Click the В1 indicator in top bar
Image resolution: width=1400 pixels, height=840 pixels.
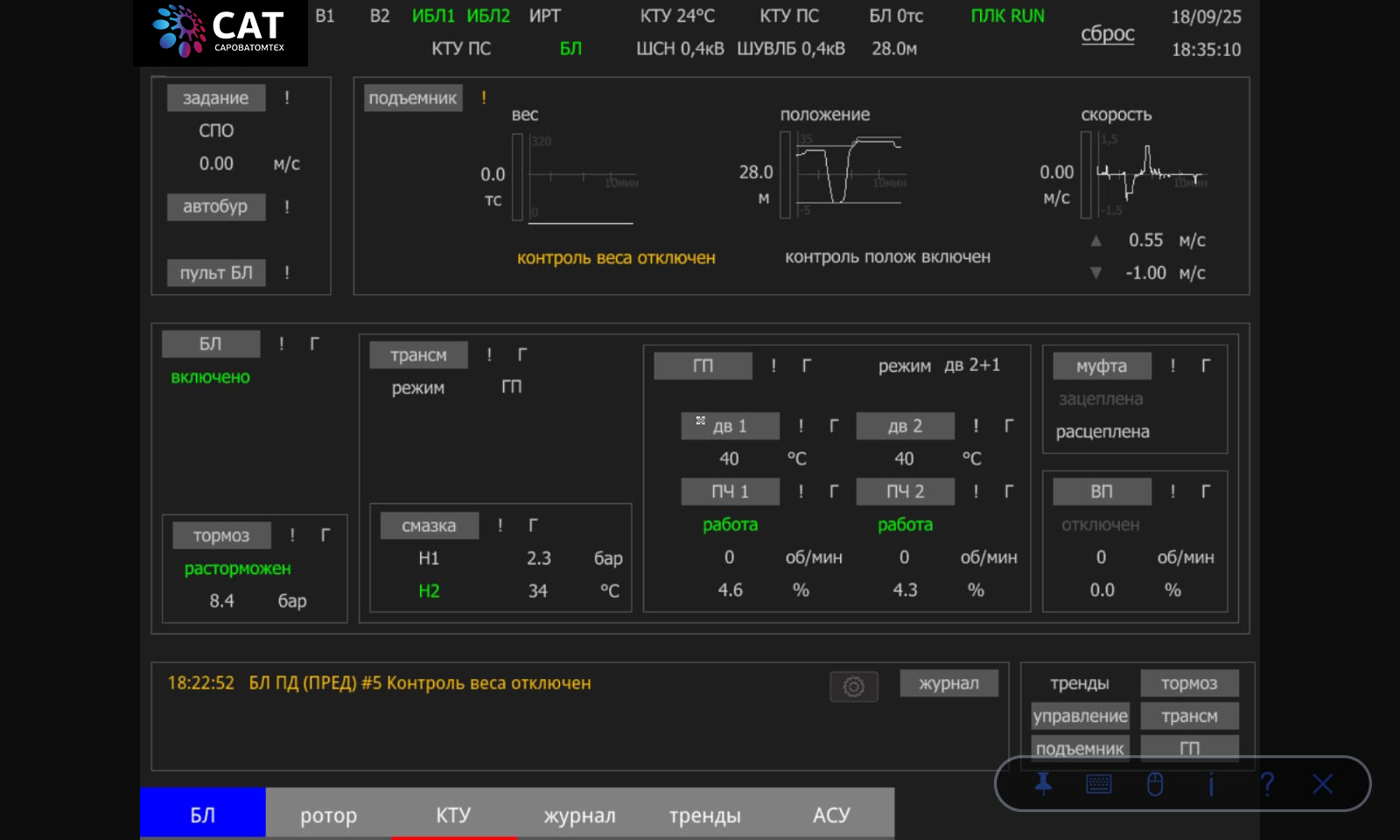point(325,16)
